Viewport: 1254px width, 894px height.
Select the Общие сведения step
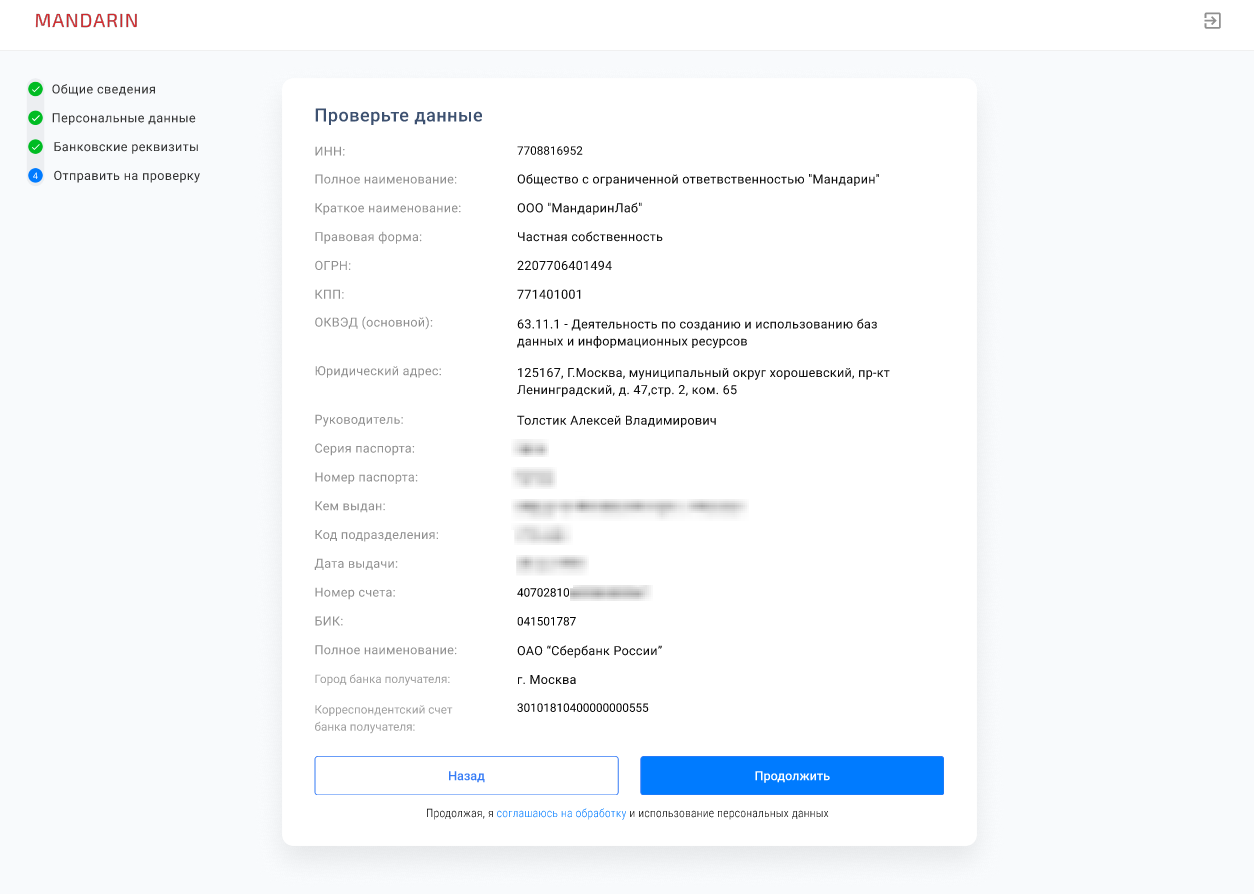click(105, 89)
